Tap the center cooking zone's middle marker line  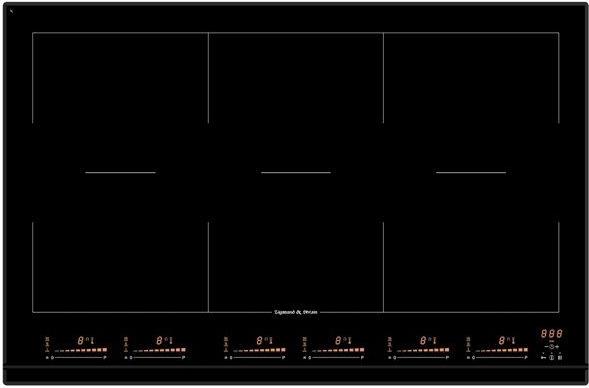(x=296, y=172)
